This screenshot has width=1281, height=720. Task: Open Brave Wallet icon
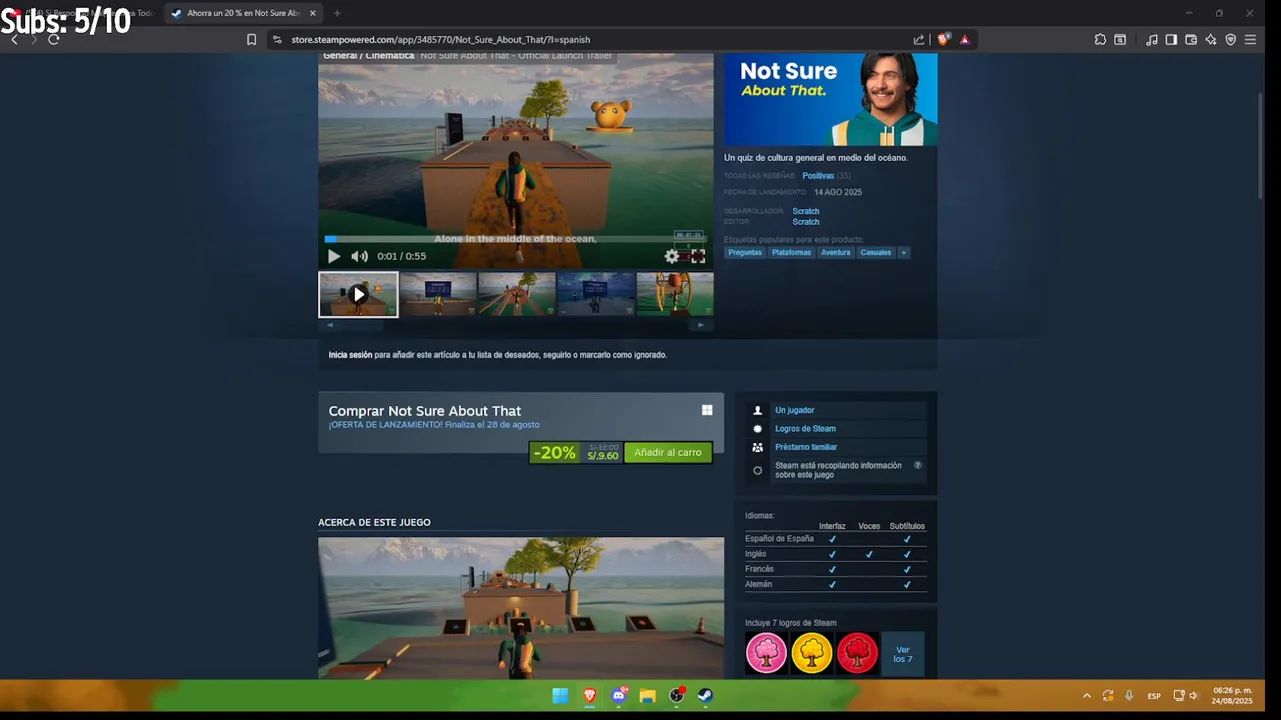1191,40
